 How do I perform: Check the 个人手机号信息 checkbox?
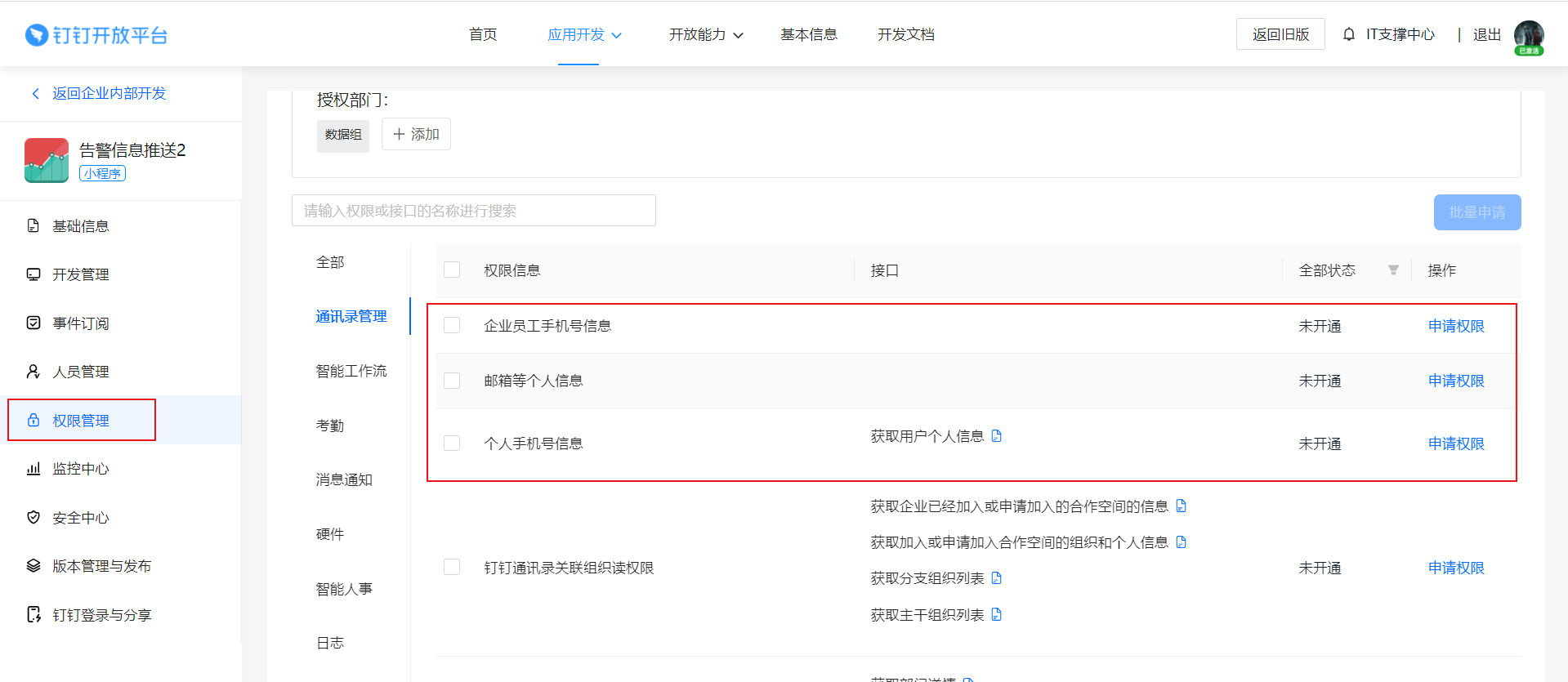(x=452, y=443)
